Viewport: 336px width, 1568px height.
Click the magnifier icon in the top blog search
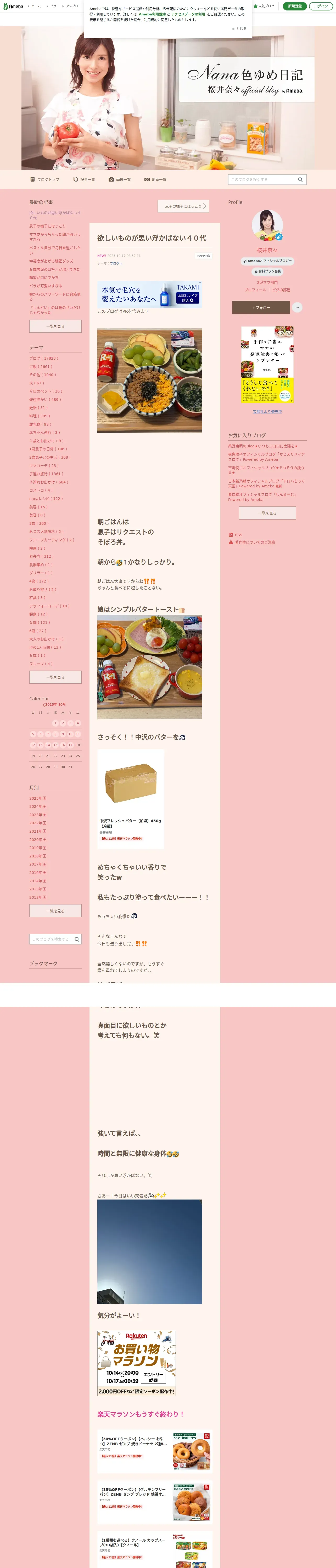pyautogui.click(x=300, y=180)
